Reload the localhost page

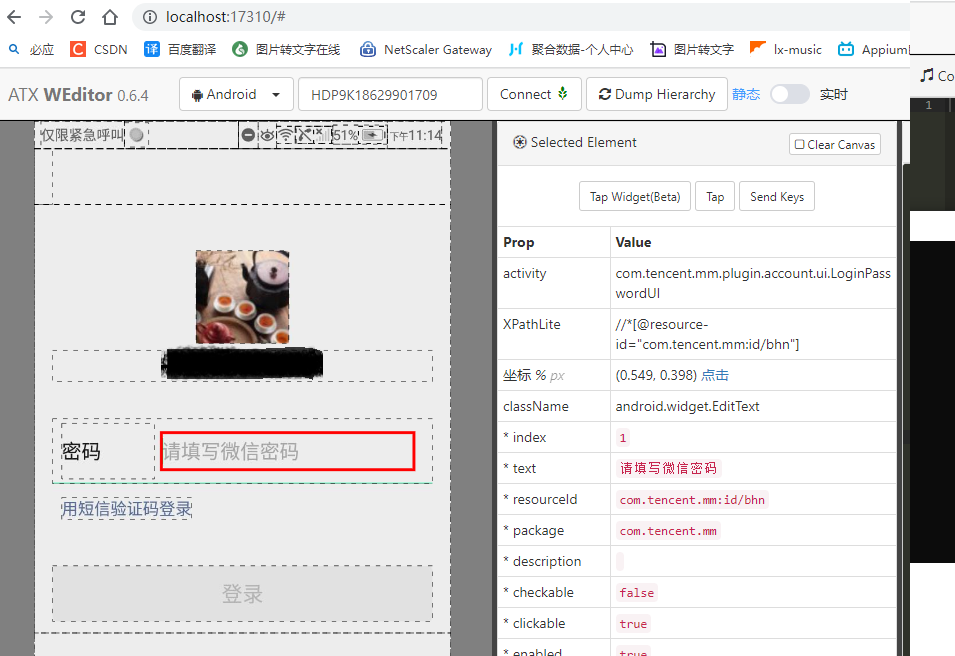click(x=78, y=17)
